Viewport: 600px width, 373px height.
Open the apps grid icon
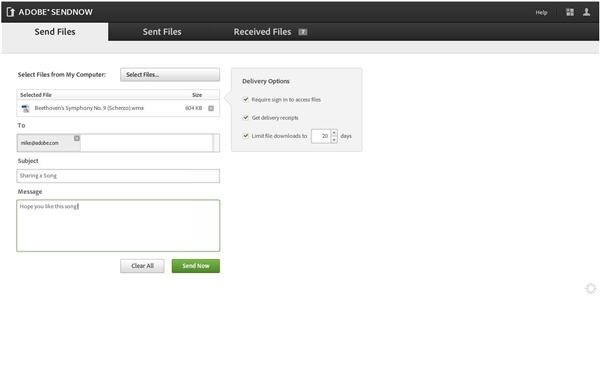tap(570, 12)
